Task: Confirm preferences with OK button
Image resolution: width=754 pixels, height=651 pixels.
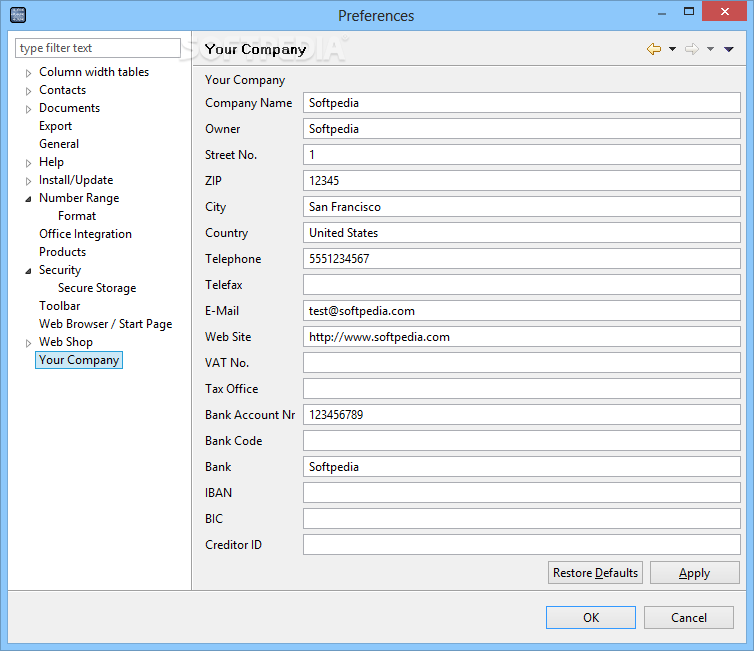Action: pos(591,617)
